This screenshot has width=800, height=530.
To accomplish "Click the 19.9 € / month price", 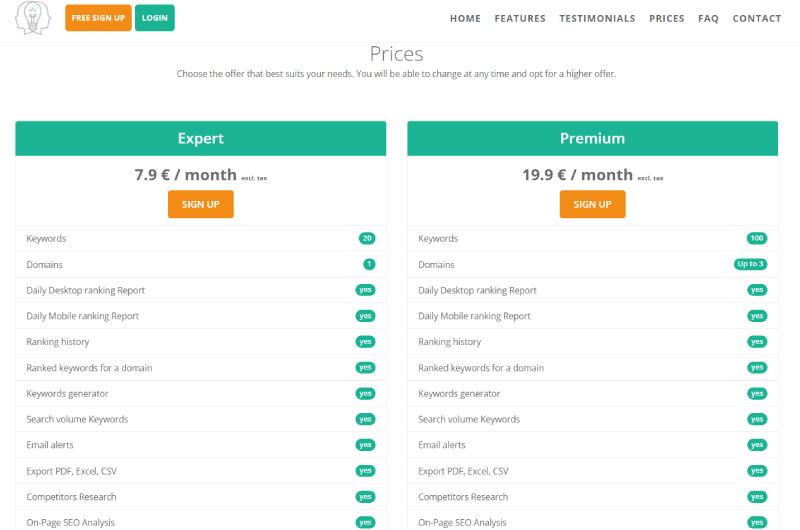I will coord(577,175).
